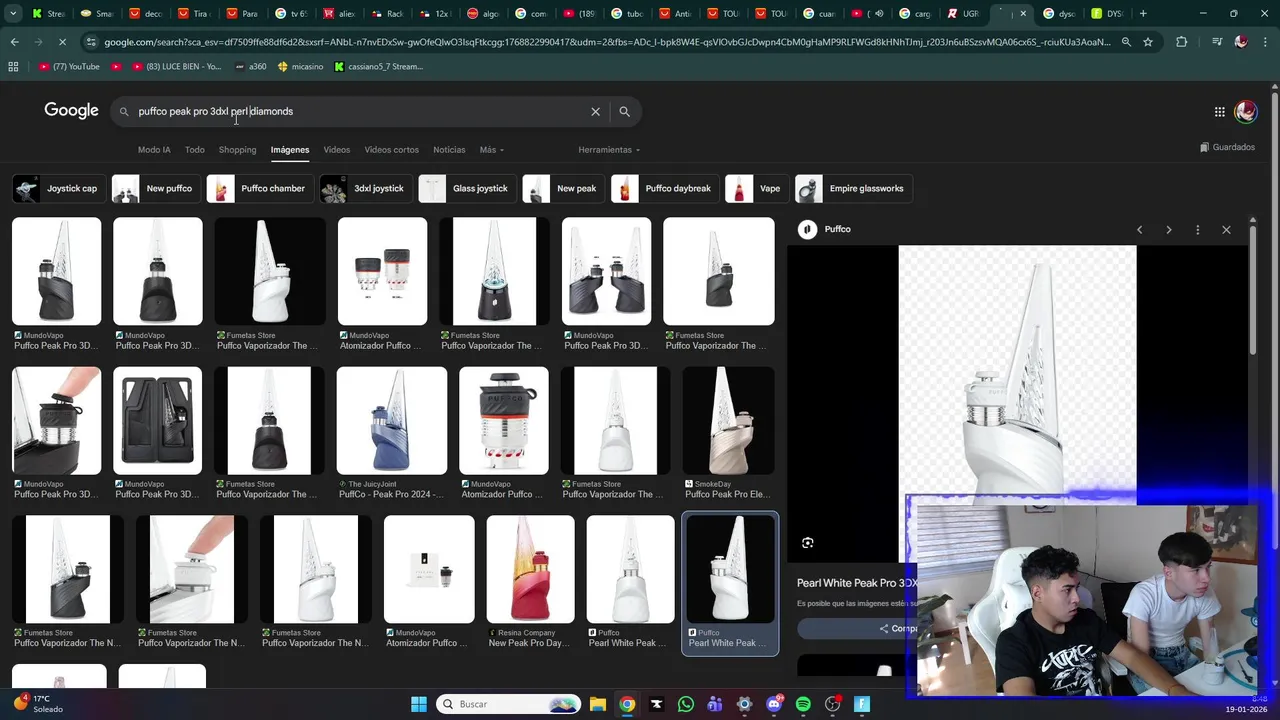Open Windows Start menu

tap(418, 704)
